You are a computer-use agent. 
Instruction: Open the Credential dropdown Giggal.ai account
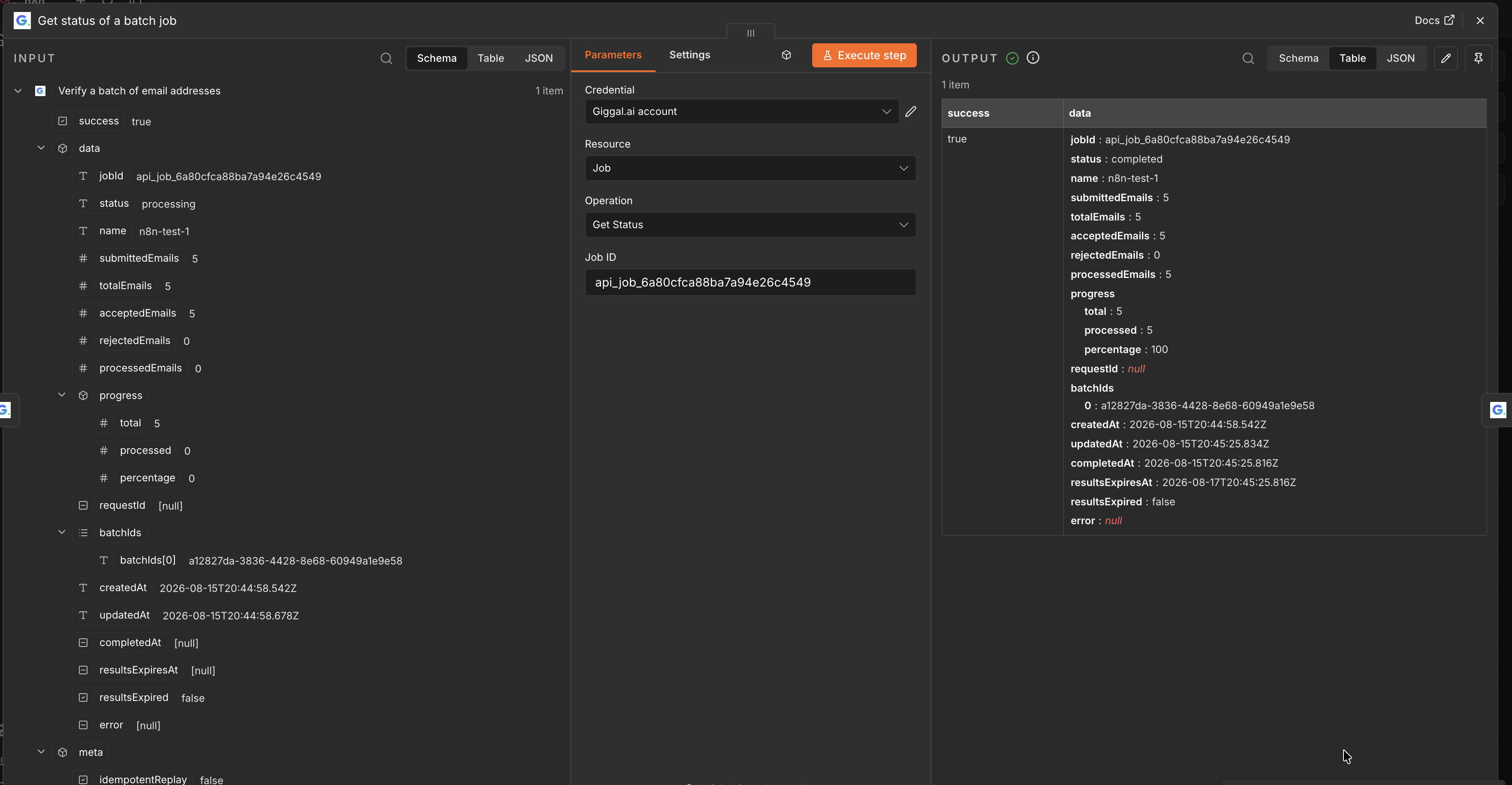[742, 112]
